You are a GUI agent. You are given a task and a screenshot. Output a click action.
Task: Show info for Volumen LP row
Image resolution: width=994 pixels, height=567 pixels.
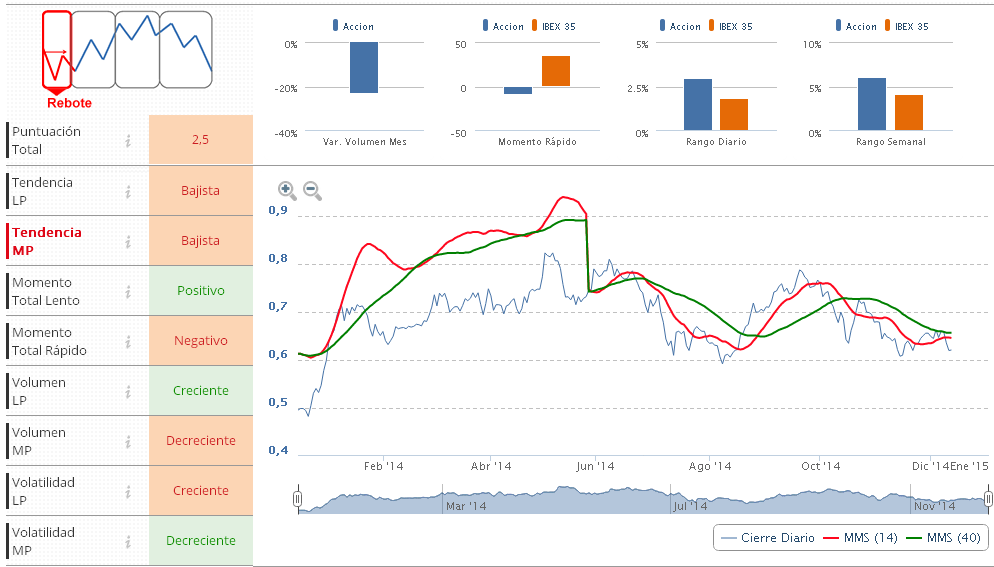point(128,391)
